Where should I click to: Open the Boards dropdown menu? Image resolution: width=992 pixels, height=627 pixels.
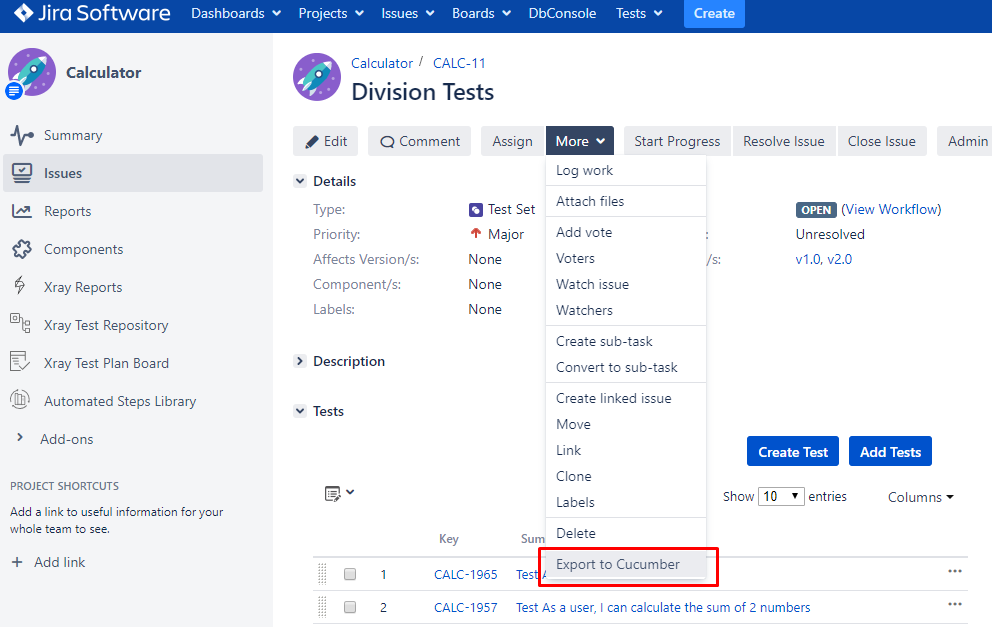pyautogui.click(x=481, y=13)
